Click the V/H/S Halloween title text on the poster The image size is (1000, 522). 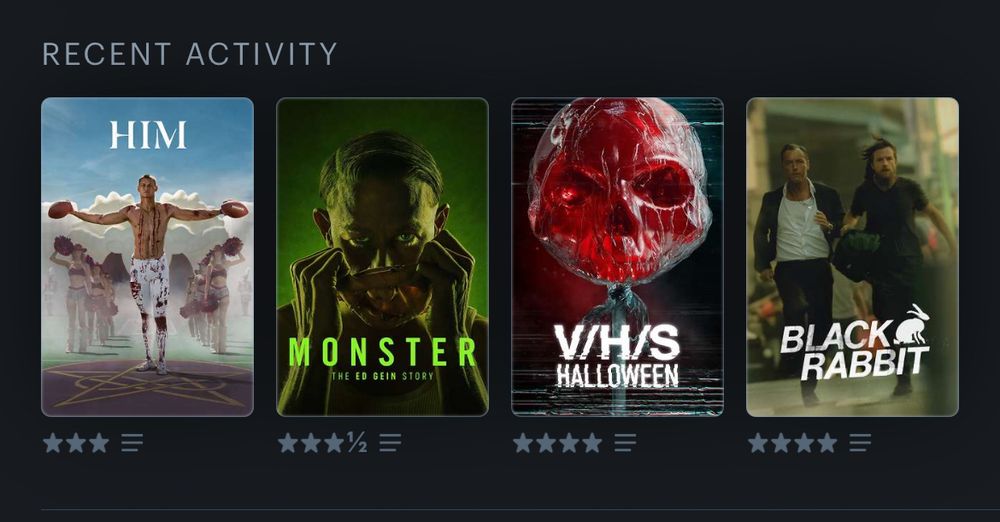pos(617,356)
